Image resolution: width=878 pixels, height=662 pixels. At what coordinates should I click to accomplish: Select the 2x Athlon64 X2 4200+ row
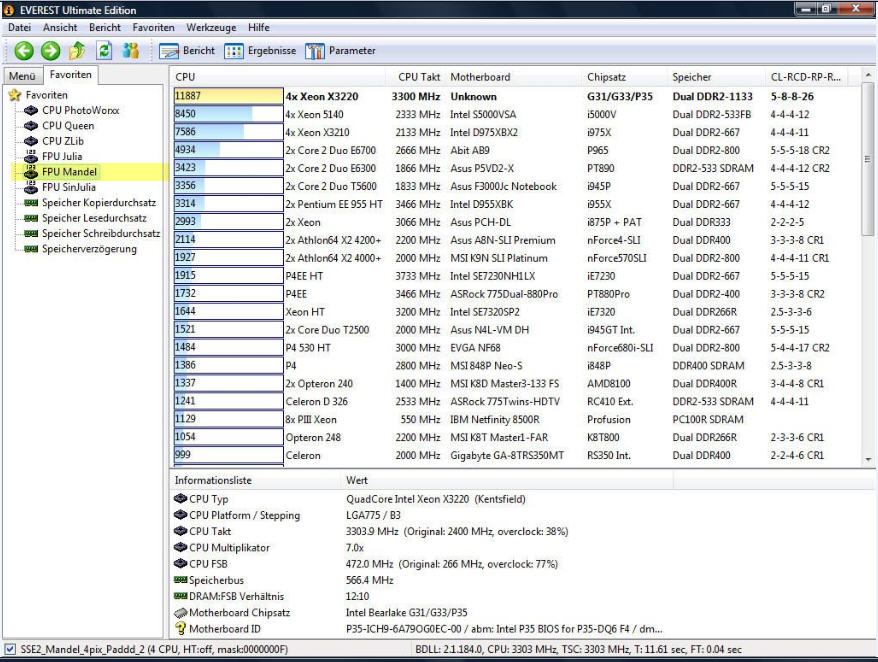(x=515, y=240)
